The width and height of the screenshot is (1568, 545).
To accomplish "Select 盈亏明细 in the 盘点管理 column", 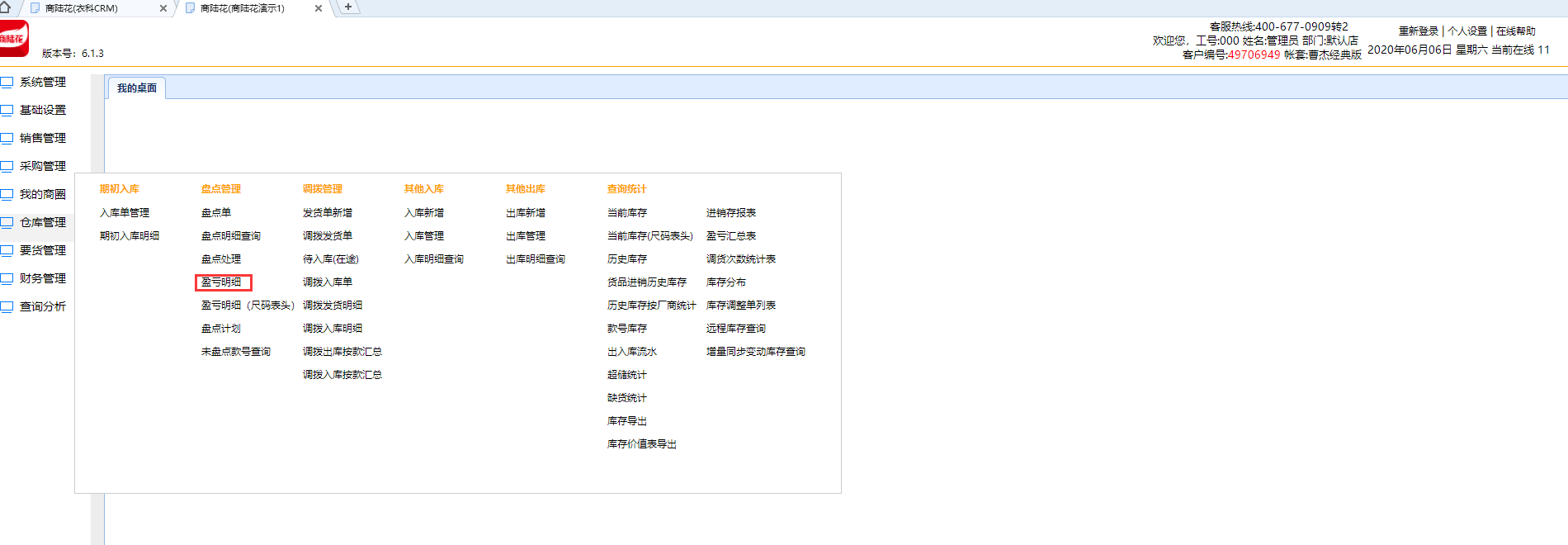I will 221,282.
